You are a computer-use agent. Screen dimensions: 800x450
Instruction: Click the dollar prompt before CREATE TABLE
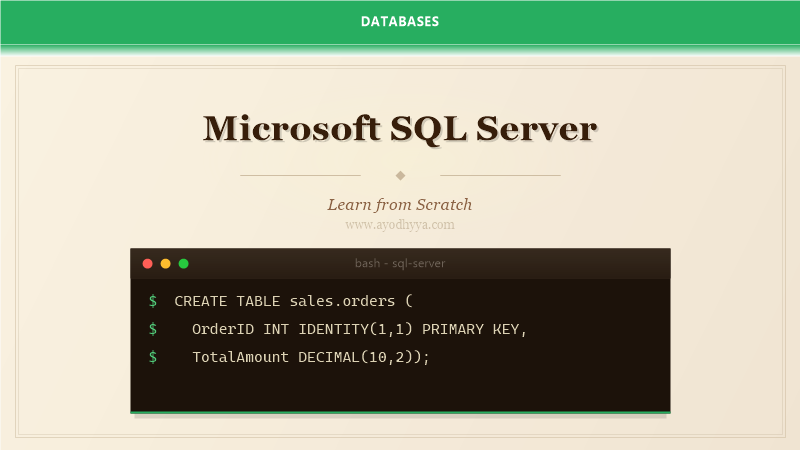tap(153, 301)
